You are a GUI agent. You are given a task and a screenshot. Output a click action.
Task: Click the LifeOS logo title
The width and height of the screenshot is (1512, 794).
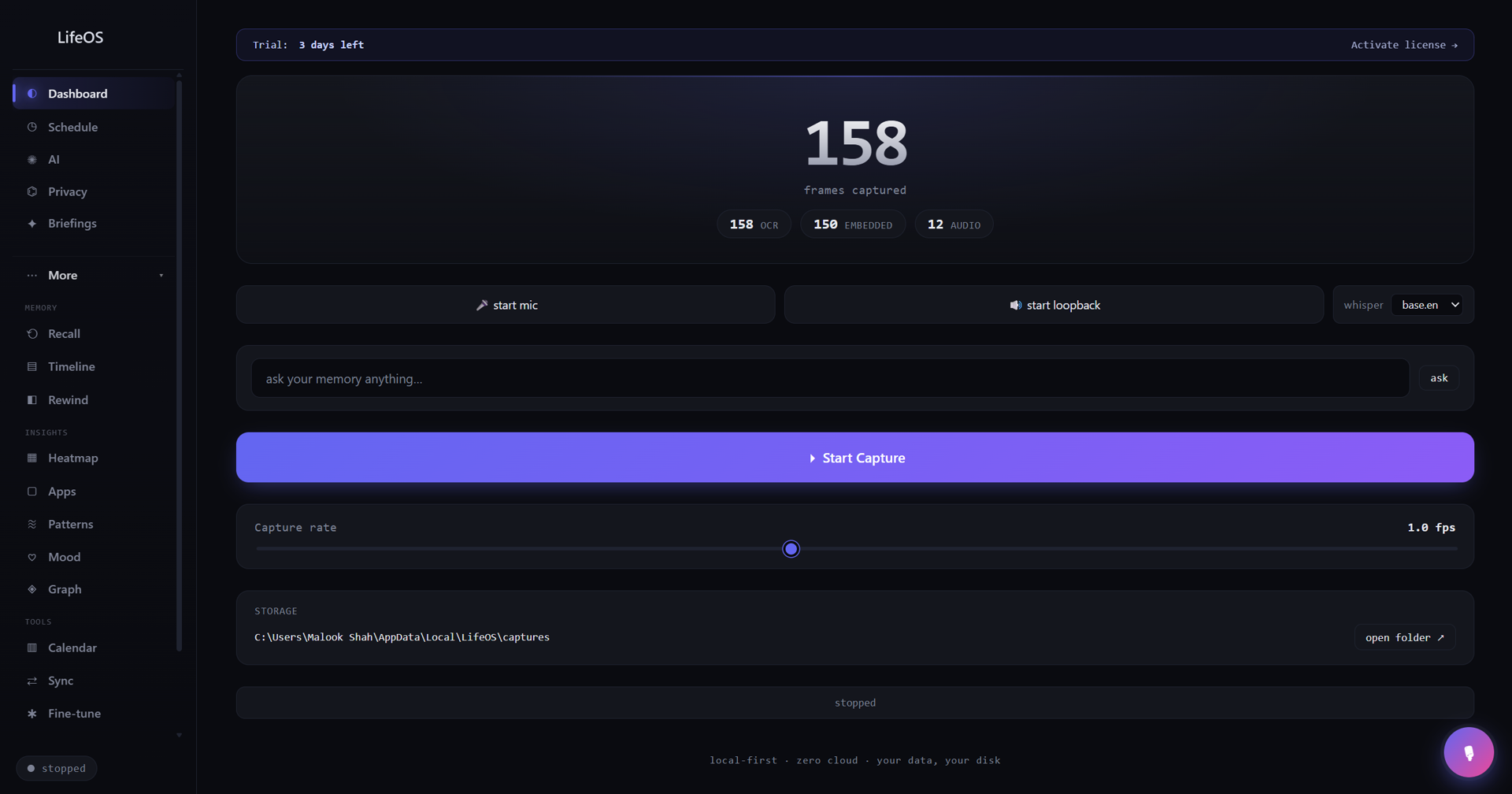coord(80,38)
